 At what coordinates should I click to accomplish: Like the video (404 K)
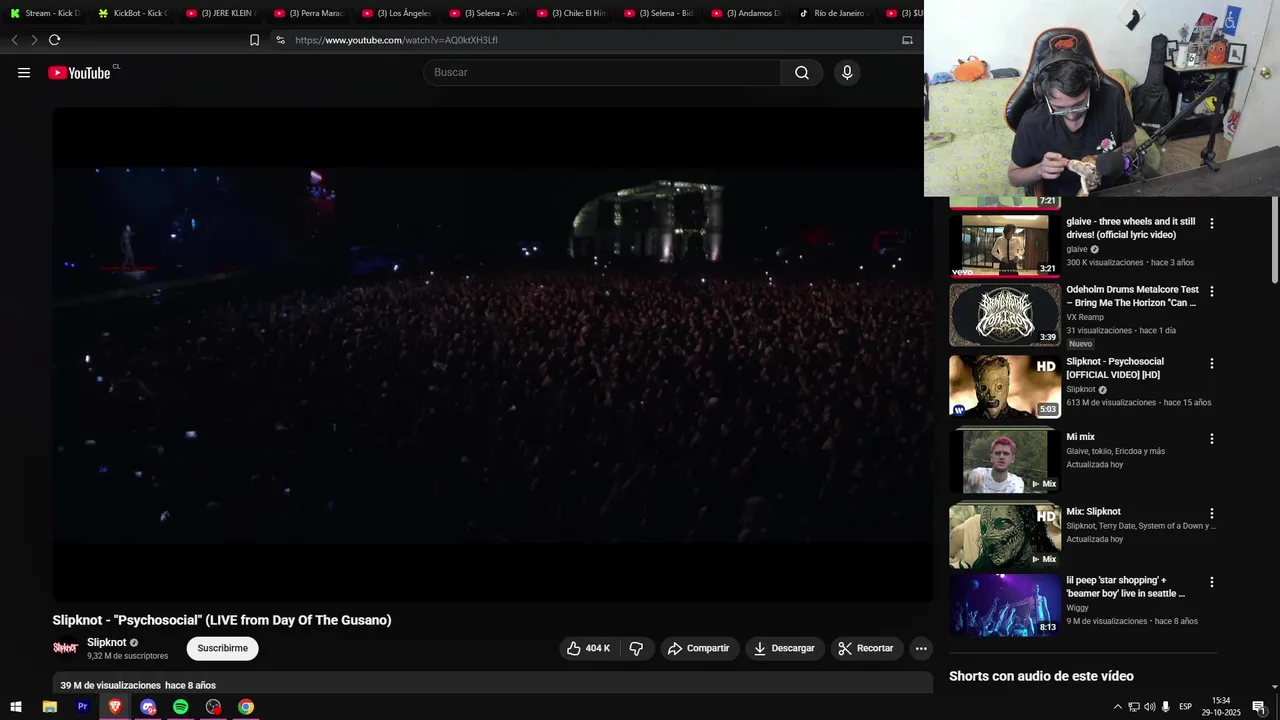pos(588,648)
